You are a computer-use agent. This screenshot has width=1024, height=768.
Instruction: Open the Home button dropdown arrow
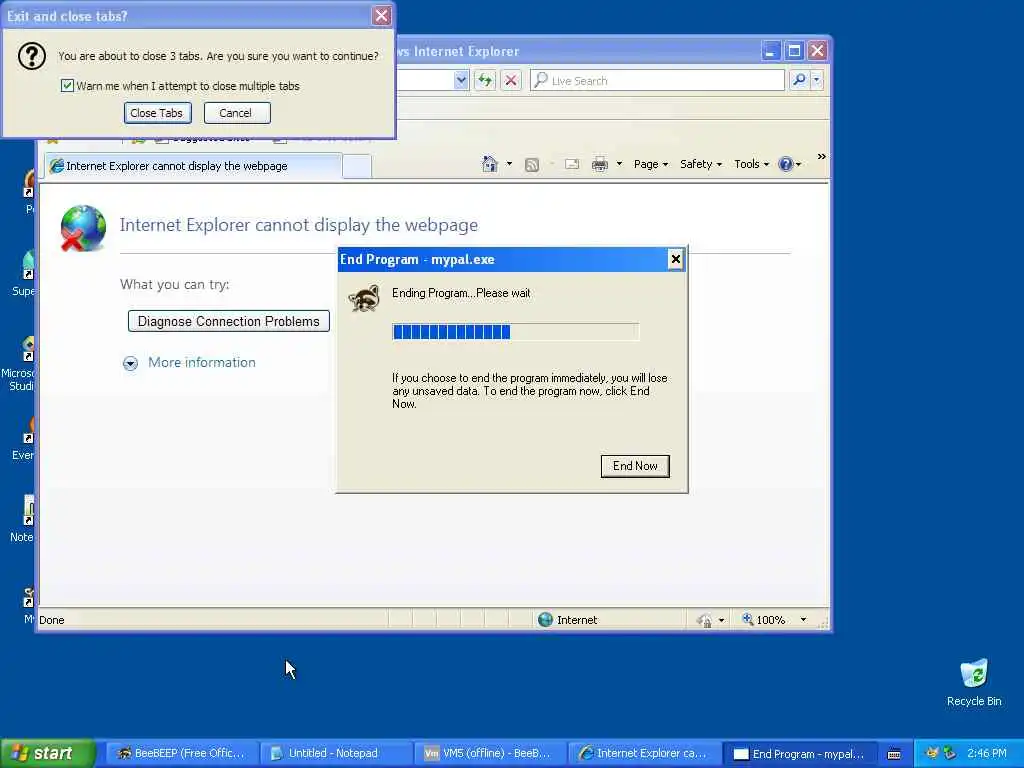509,164
